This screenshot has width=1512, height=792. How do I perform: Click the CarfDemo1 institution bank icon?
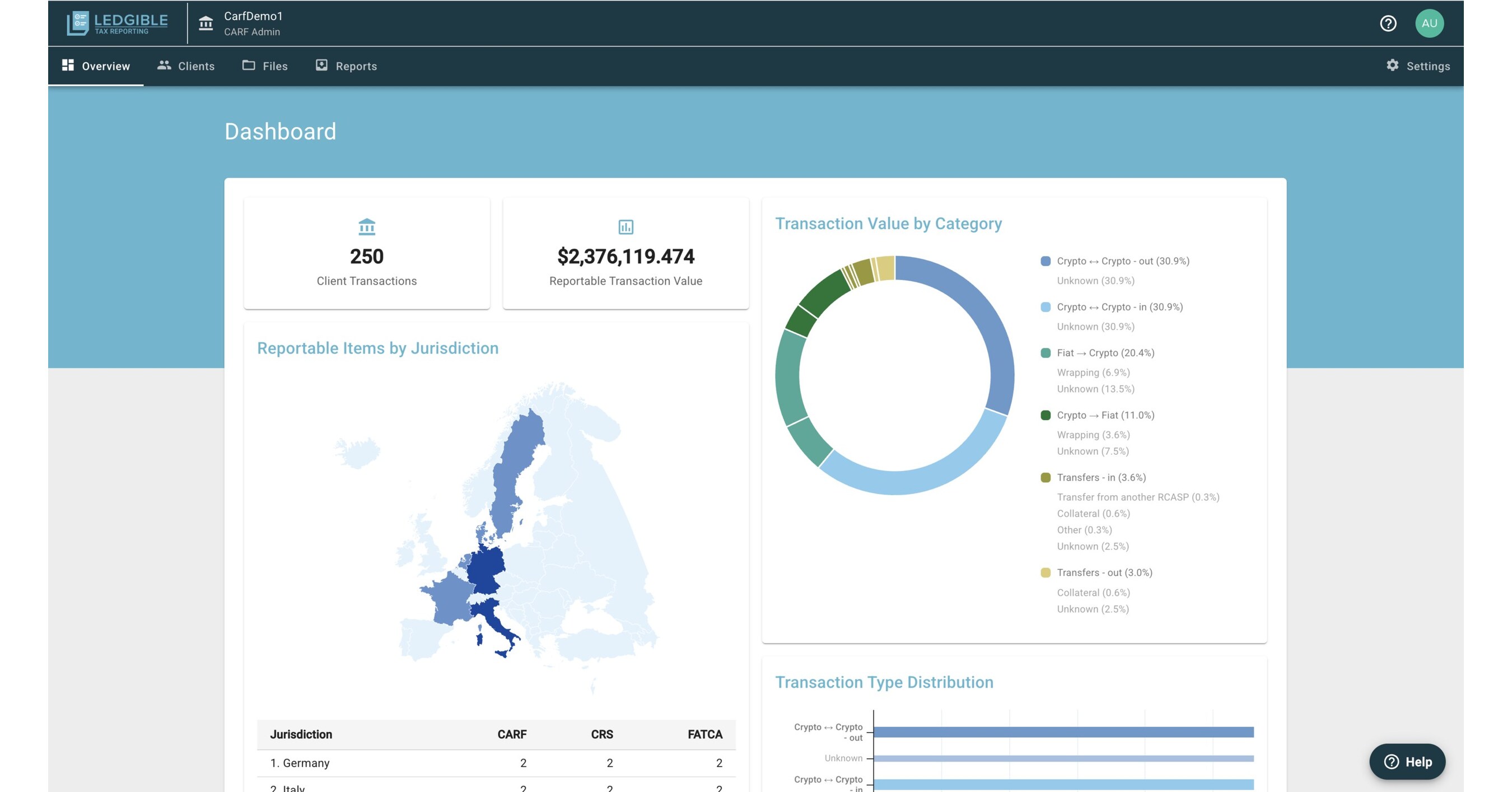[206, 24]
